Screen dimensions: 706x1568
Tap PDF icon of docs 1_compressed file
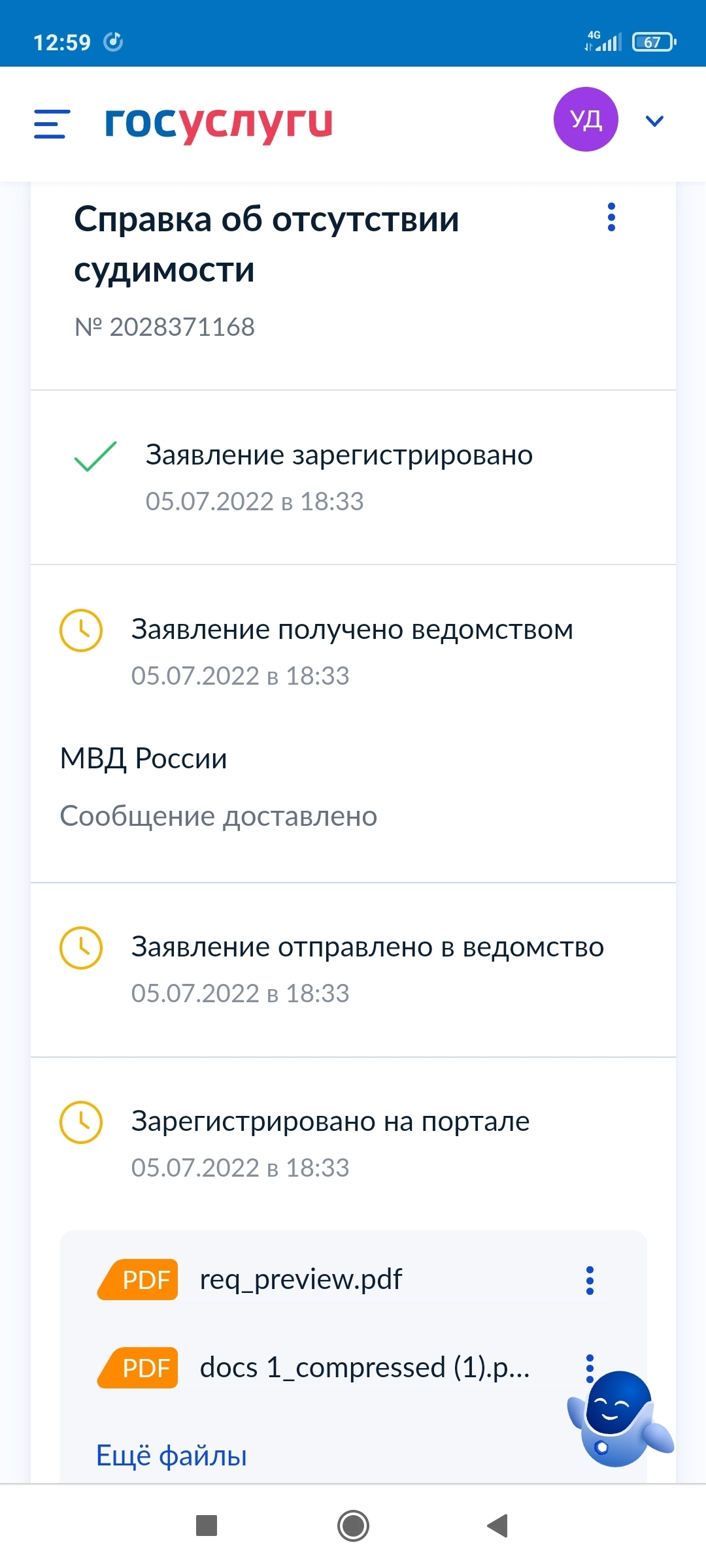tap(139, 1367)
